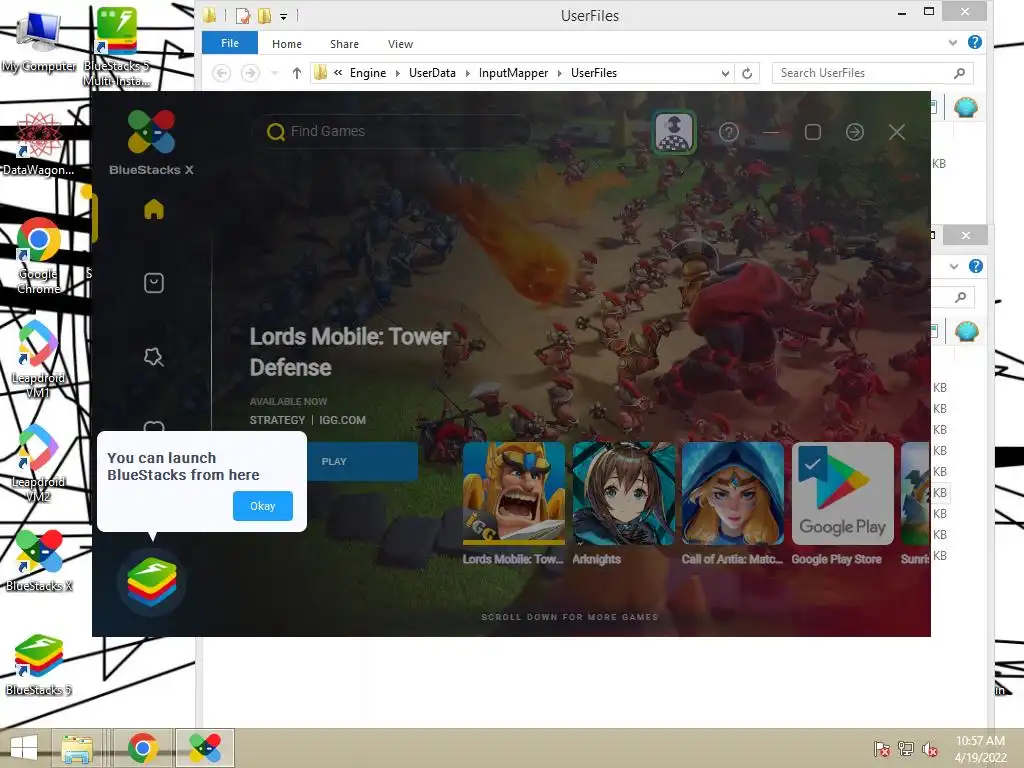Click the circled arrow icon in BlueStacks header
Viewport: 1024px width, 768px height.
(854, 133)
